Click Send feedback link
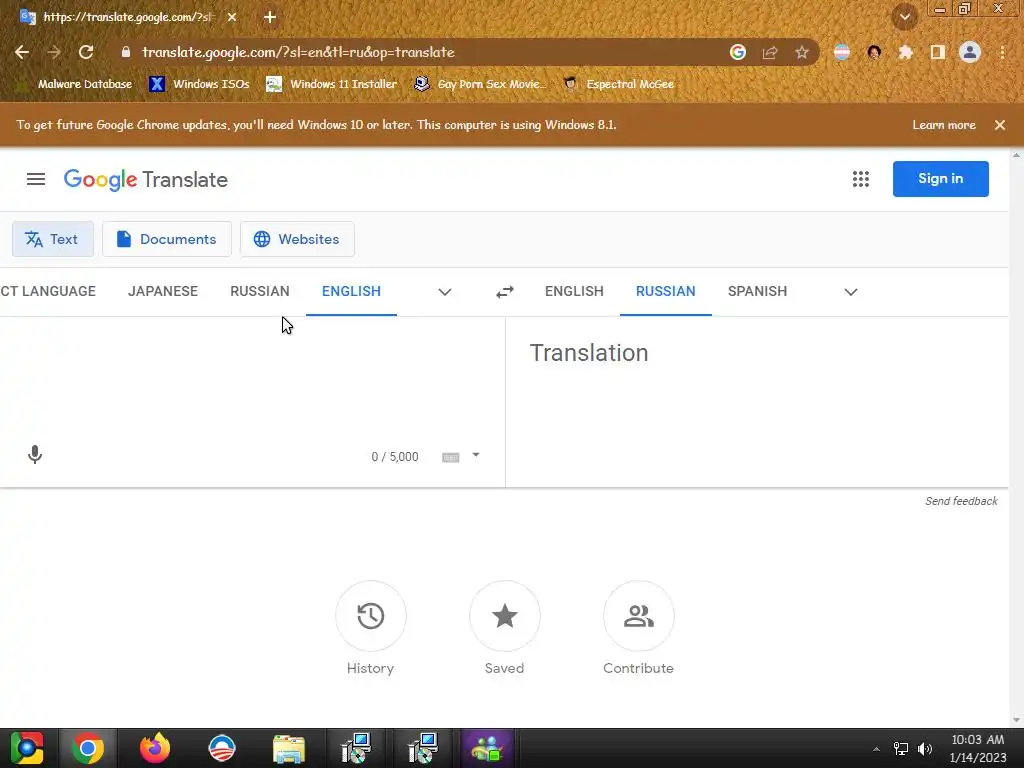 pyautogui.click(x=961, y=502)
